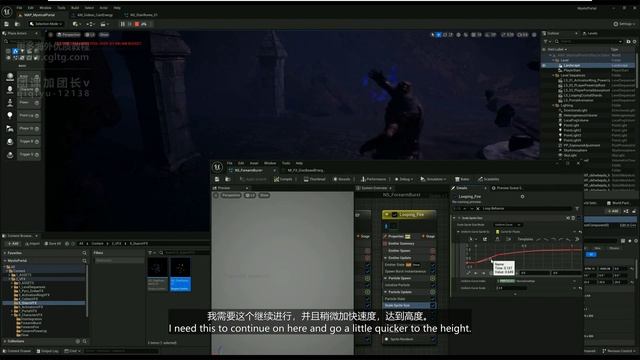The width and height of the screenshot is (640, 360).
Task: Toggle the Particle State module checkbox
Action: (x=433, y=299)
